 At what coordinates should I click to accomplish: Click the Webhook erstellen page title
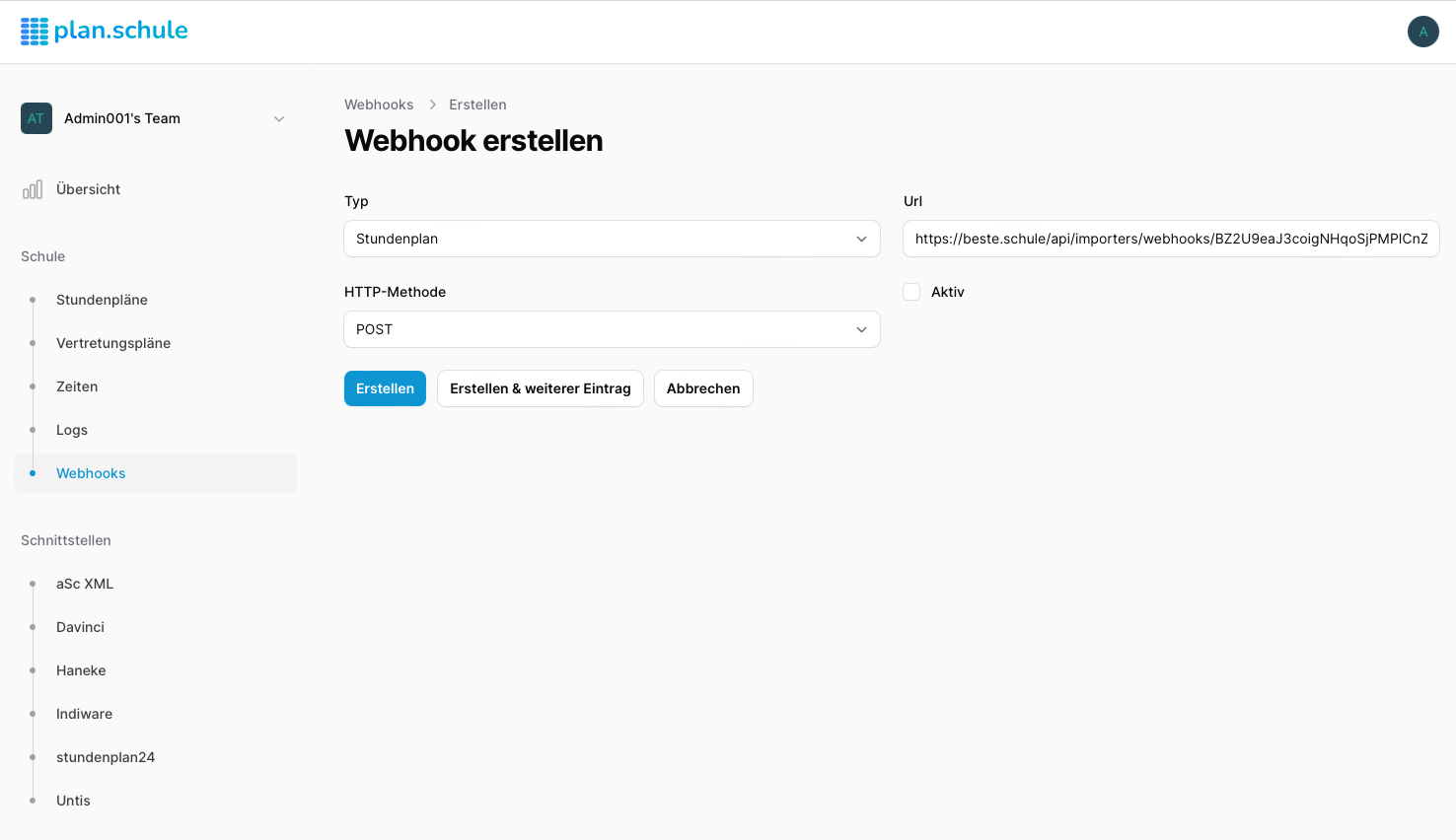click(473, 141)
